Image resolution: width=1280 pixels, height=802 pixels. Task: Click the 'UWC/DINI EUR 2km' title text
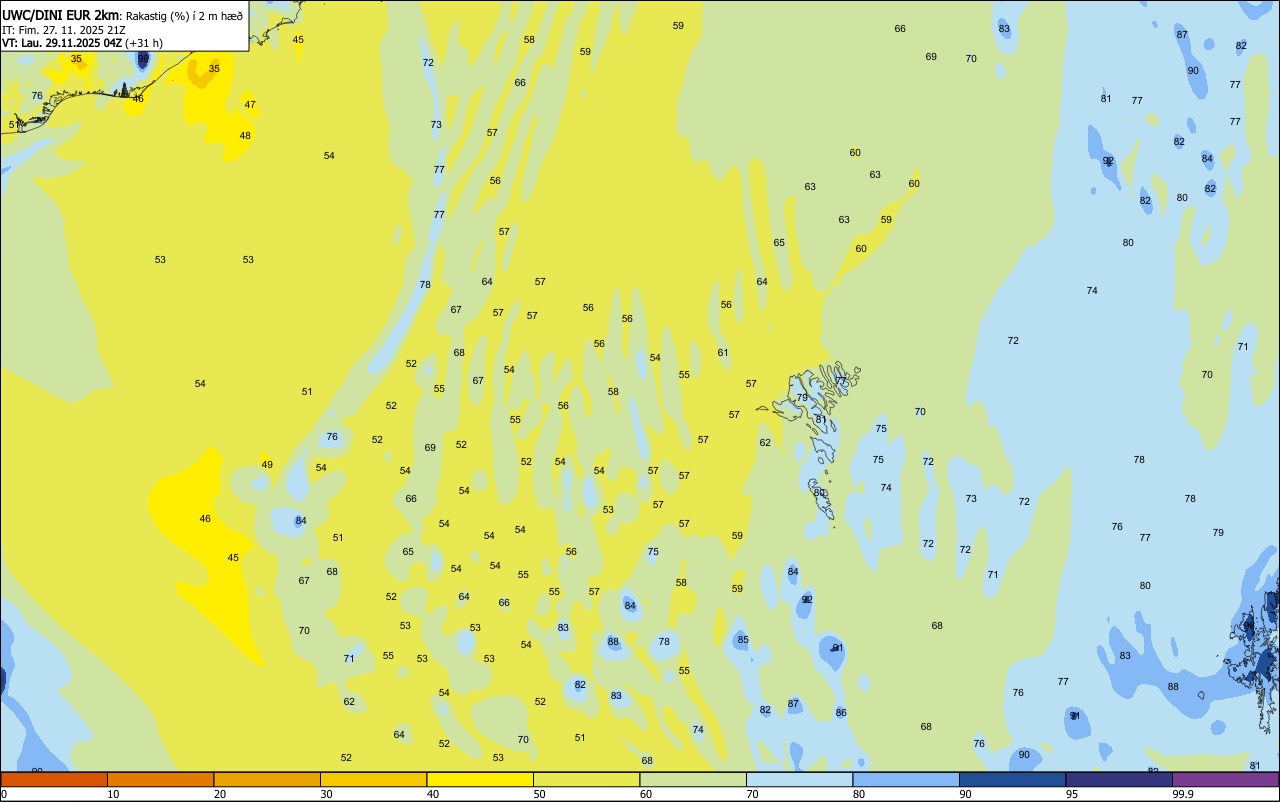point(61,15)
